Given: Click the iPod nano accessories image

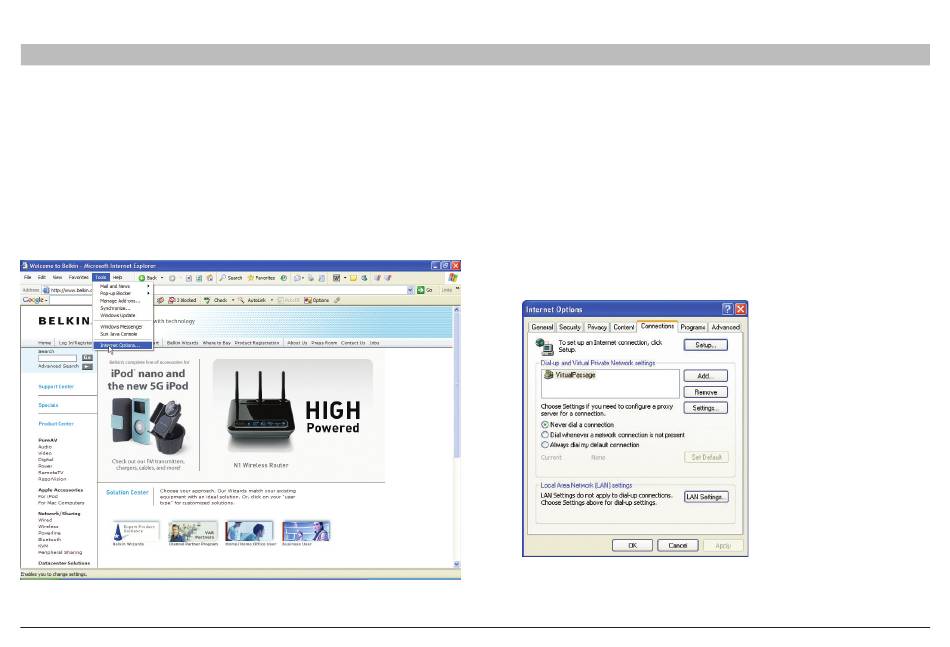Looking at the screenshot, I should (x=150, y=426).
